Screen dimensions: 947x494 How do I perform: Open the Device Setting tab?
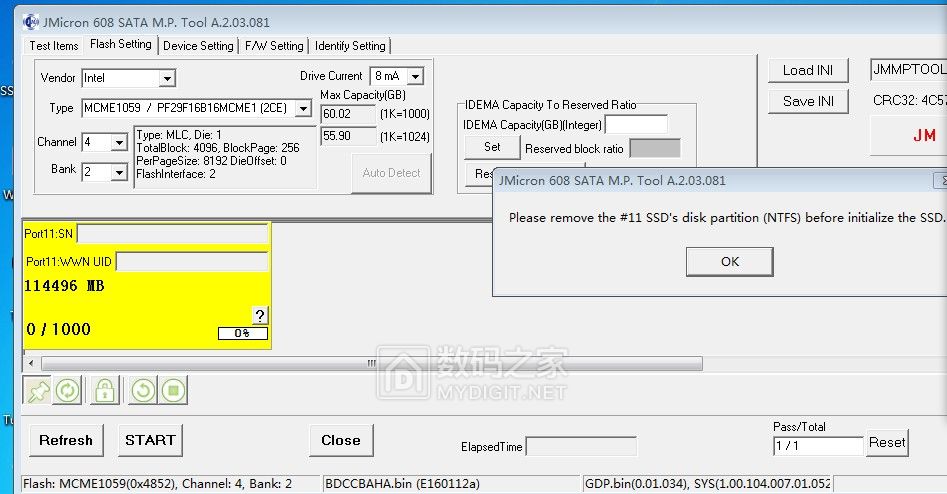point(198,46)
